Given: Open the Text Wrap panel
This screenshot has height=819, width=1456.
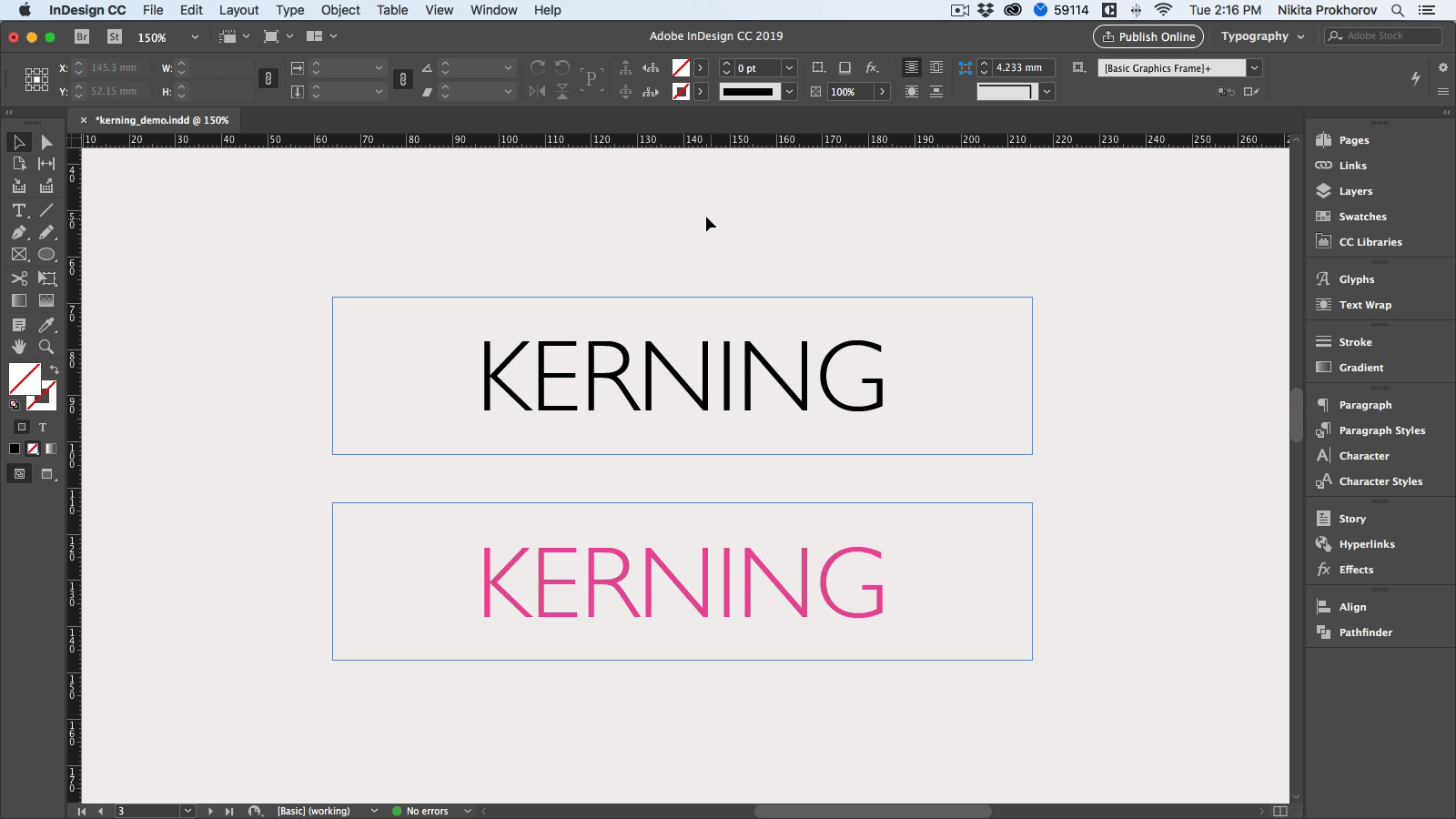Looking at the screenshot, I should pos(1364,305).
